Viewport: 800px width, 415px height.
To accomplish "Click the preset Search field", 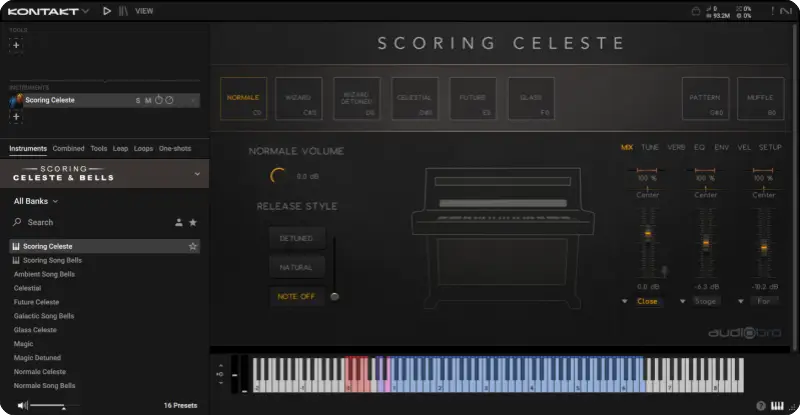I will coord(92,222).
